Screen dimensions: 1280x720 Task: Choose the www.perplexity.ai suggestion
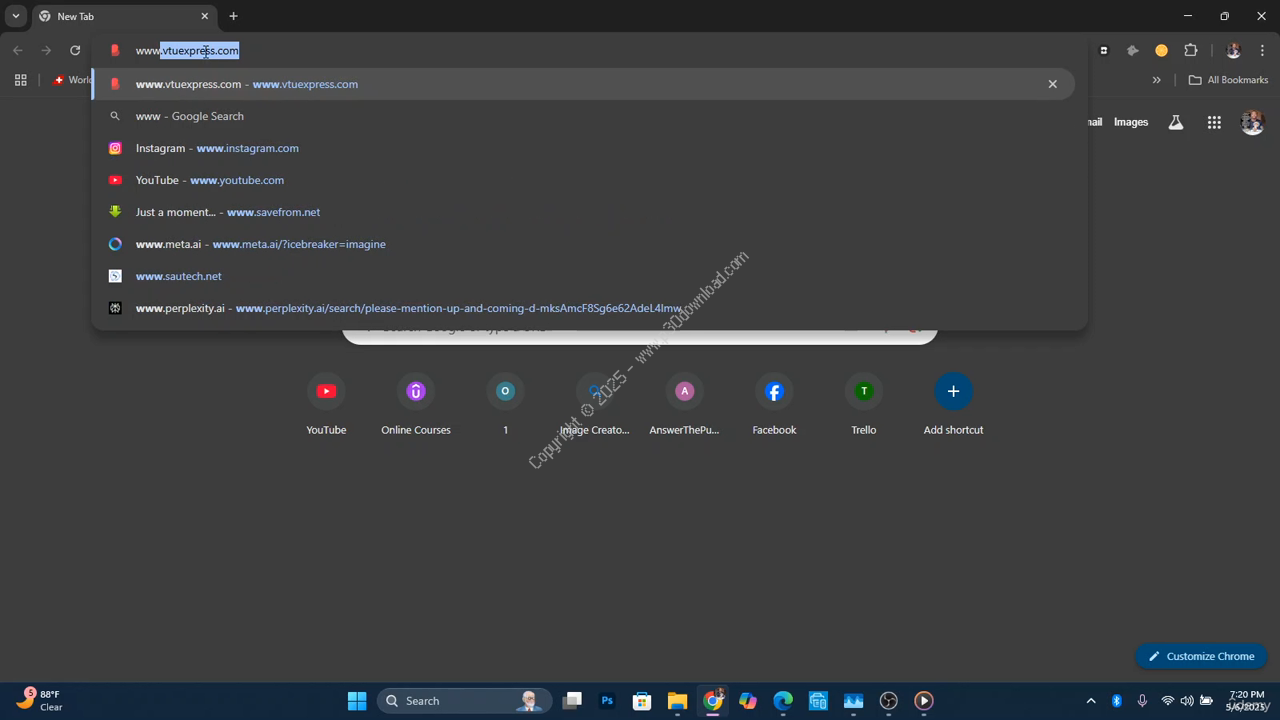point(583,308)
